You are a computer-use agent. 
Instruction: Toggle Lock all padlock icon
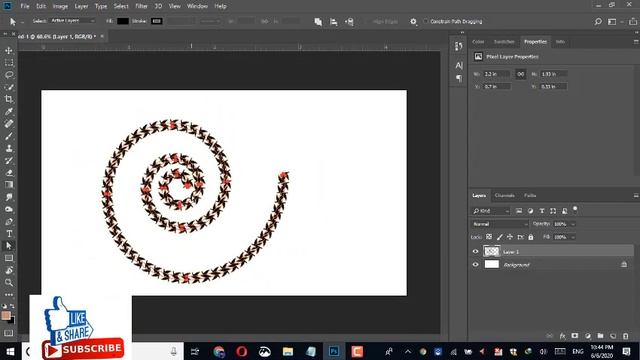pyautogui.click(x=531, y=237)
